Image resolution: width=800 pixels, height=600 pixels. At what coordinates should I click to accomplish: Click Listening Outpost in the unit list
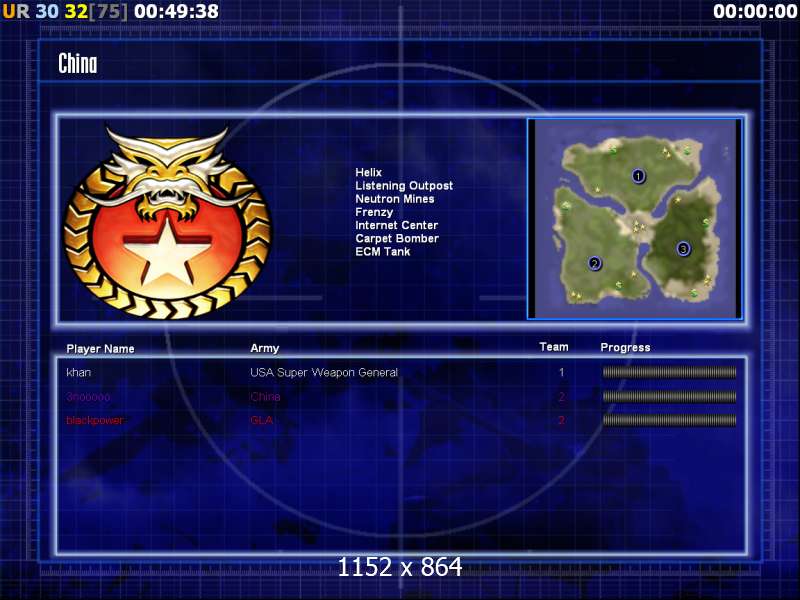coord(404,186)
